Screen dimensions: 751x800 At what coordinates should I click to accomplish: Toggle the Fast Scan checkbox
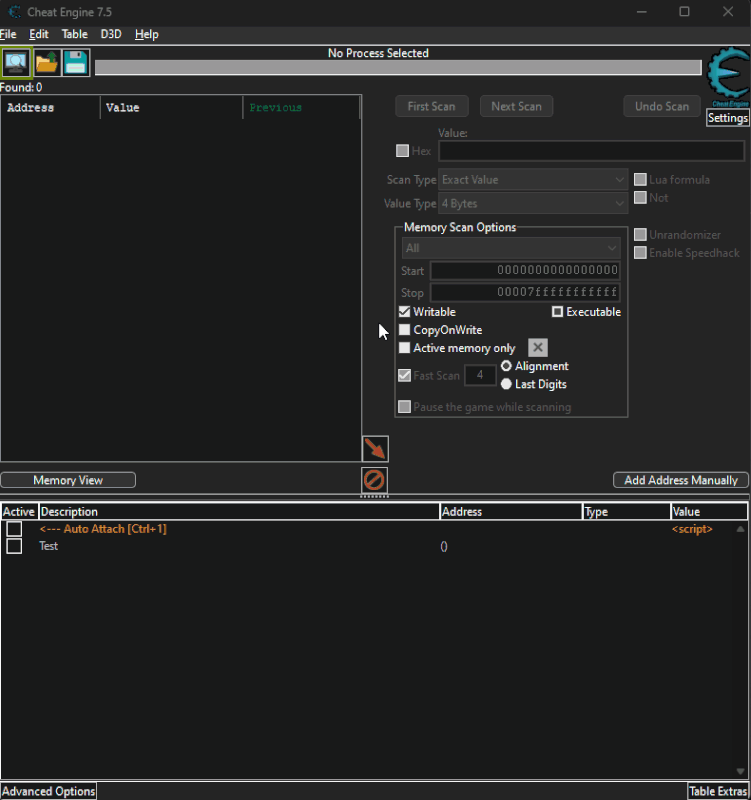[x=404, y=376]
